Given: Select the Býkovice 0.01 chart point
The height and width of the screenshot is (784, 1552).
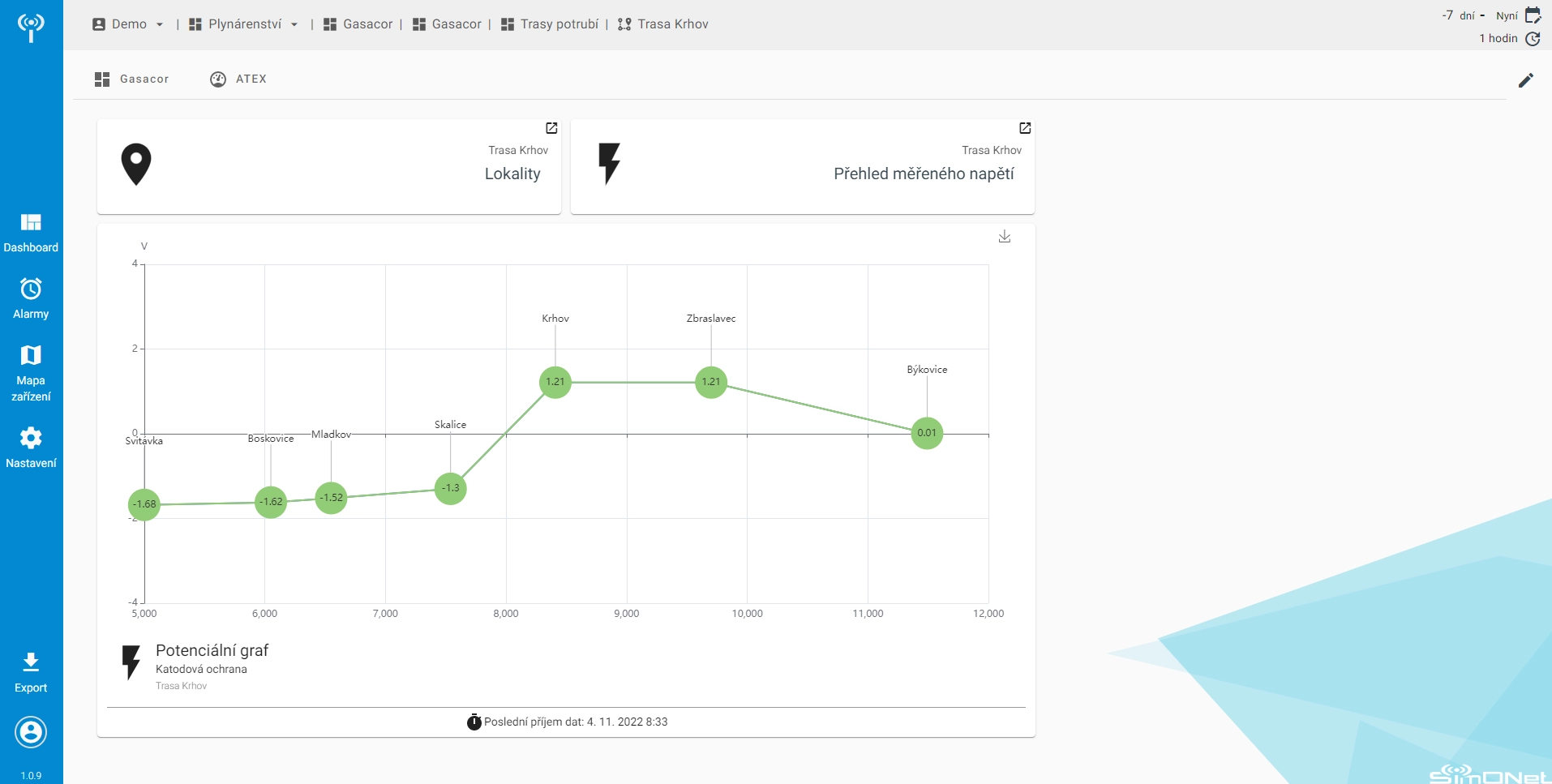Looking at the screenshot, I should (927, 433).
